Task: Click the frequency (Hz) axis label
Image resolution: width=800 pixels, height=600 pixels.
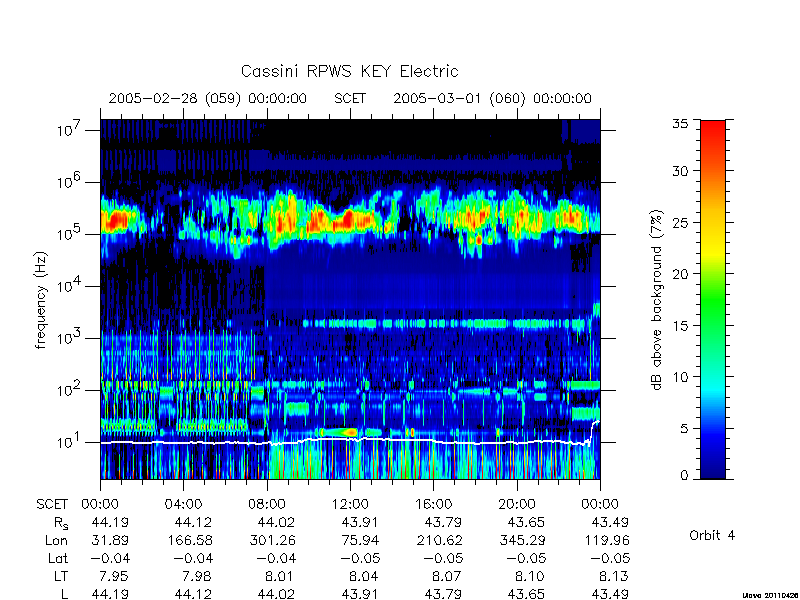Action: [41, 300]
